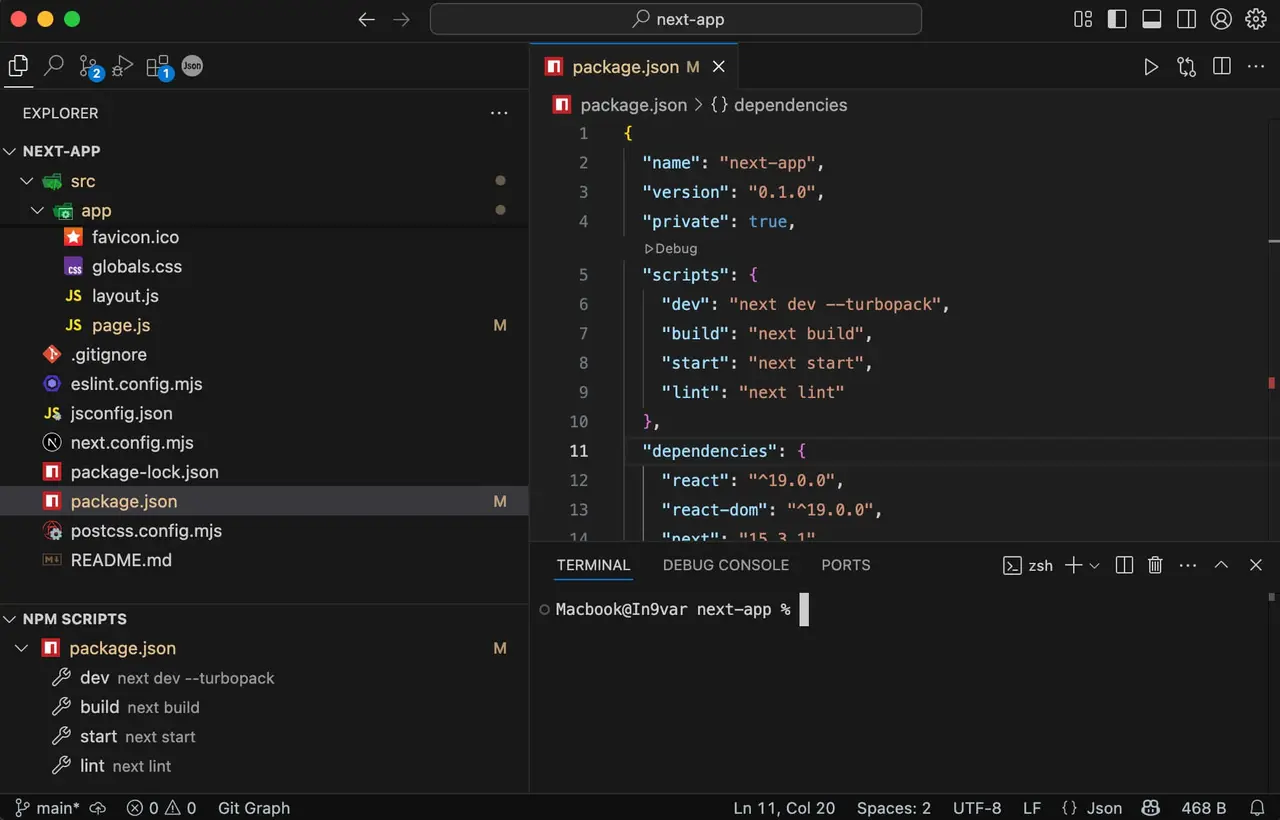Open terminal panel More Actions menu

pyautogui.click(x=1188, y=565)
